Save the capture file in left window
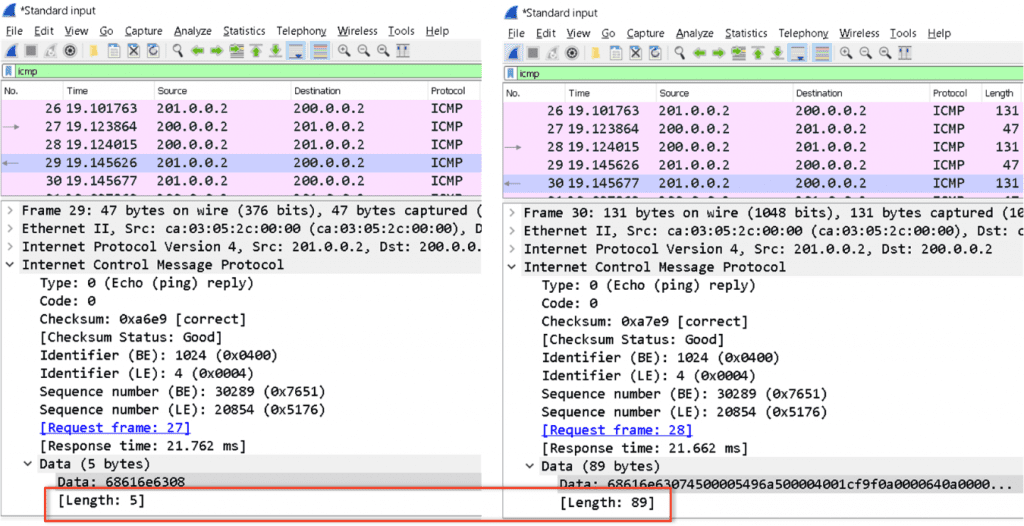Viewport: 1024px width, 526px height. [114, 50]
